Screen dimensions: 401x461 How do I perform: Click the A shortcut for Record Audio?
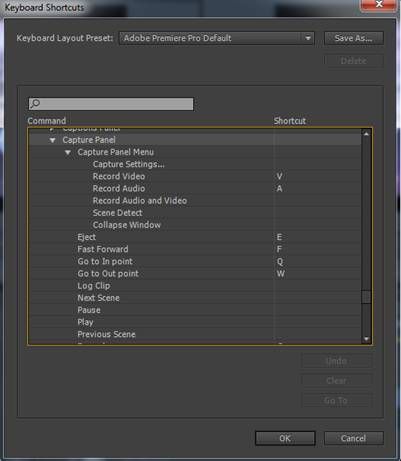click(x=279, y=189)
